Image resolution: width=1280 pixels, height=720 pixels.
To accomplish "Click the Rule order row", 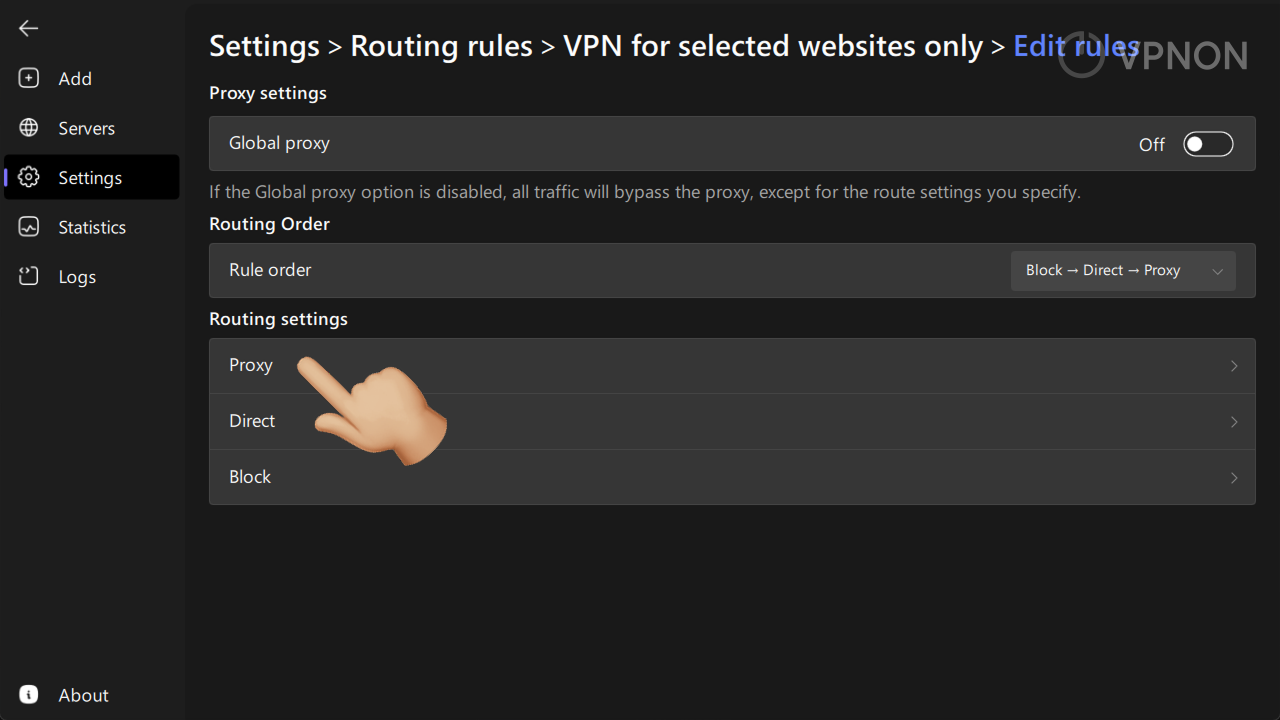I will coord(600,270).
